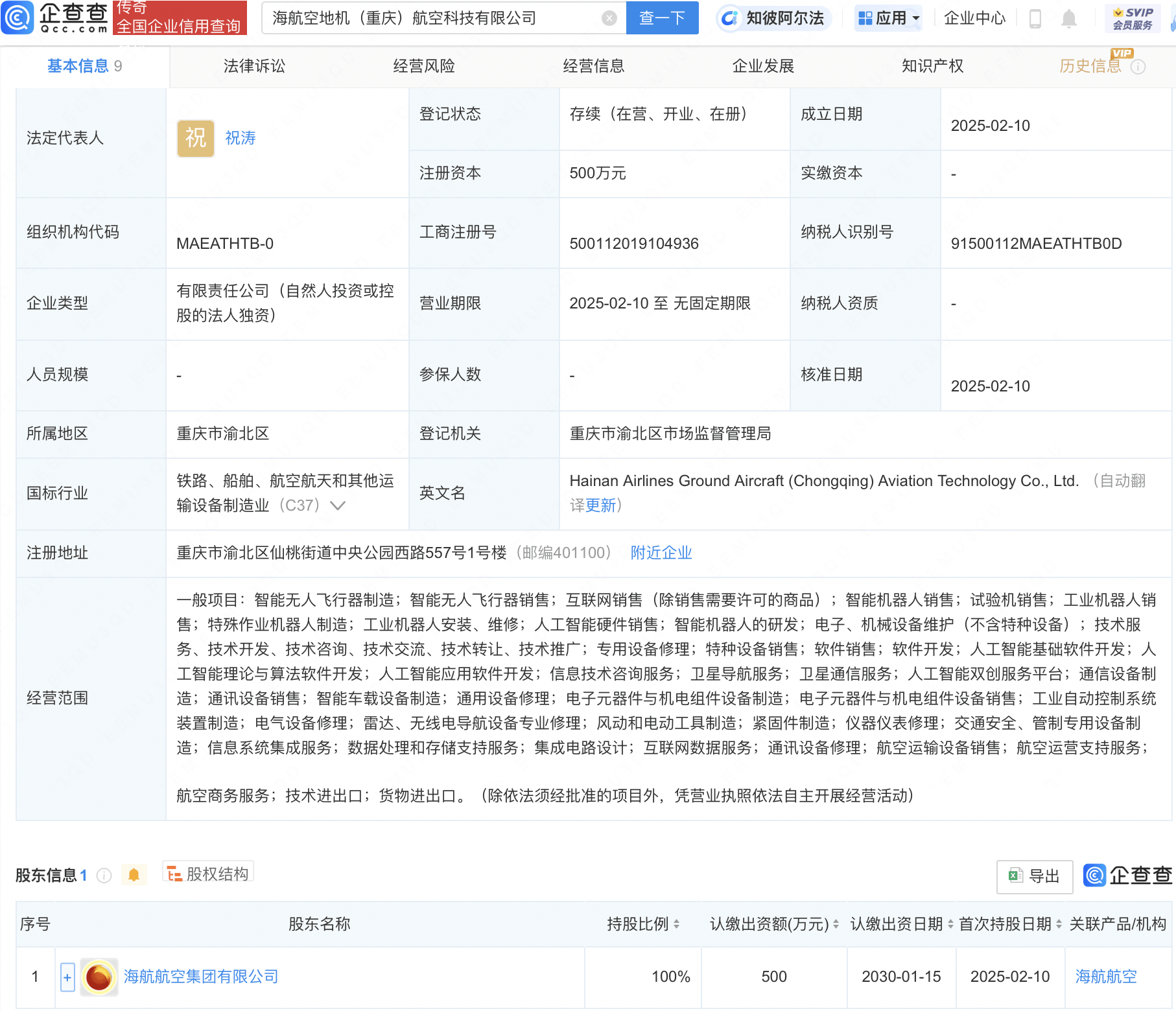Click the shareholder alert bell icon
The height and width of the screenshot is (1011, 1176).
(134, 875)
